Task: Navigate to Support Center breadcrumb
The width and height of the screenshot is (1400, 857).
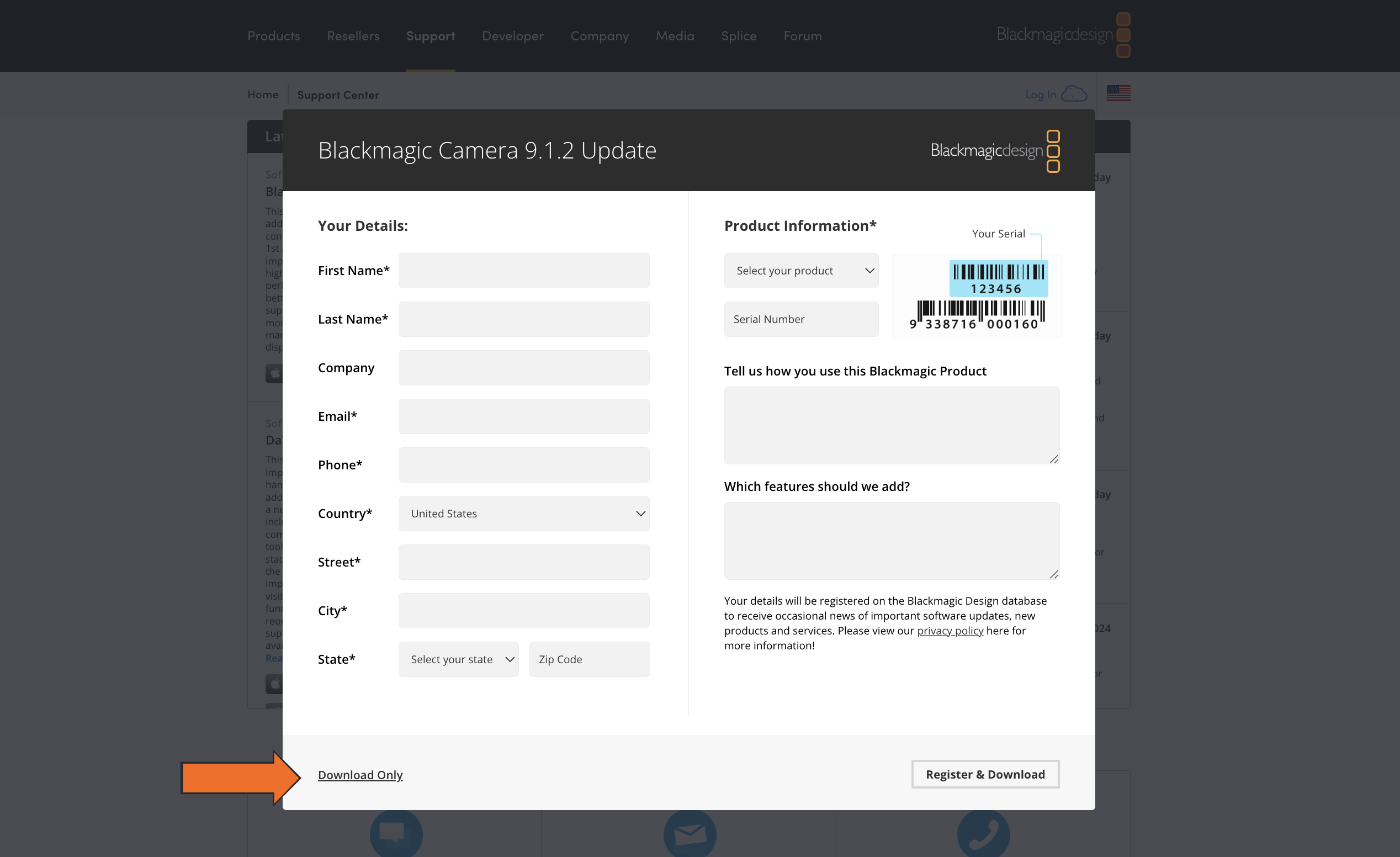Action: (338, 94)
